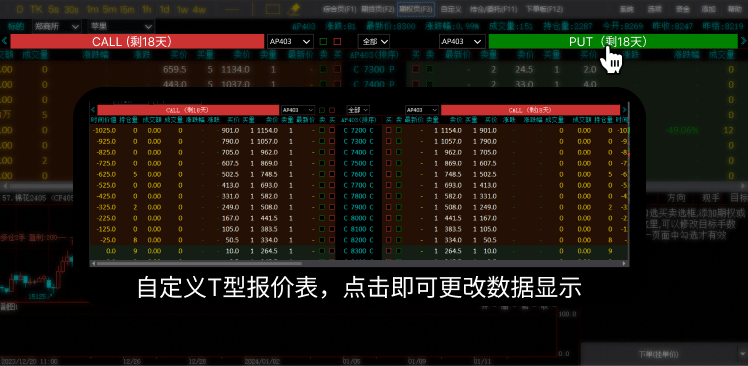Image resolution: width=748 pixels, height=366 pixels.
Task: Switch chart to TK tick view
Action: [x=36, y=9]
